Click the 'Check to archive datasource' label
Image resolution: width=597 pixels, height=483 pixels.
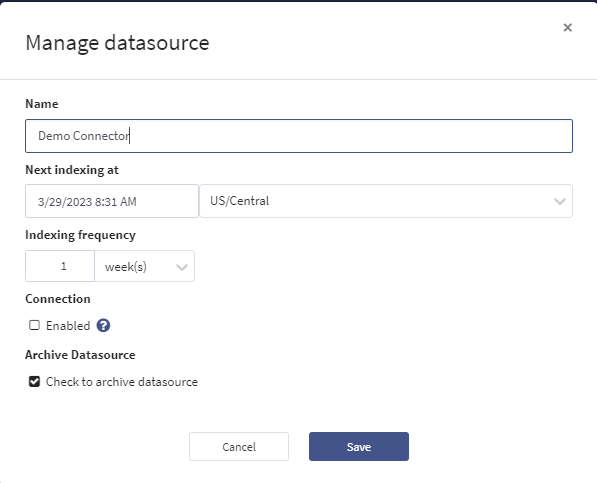tap(122, 382)
